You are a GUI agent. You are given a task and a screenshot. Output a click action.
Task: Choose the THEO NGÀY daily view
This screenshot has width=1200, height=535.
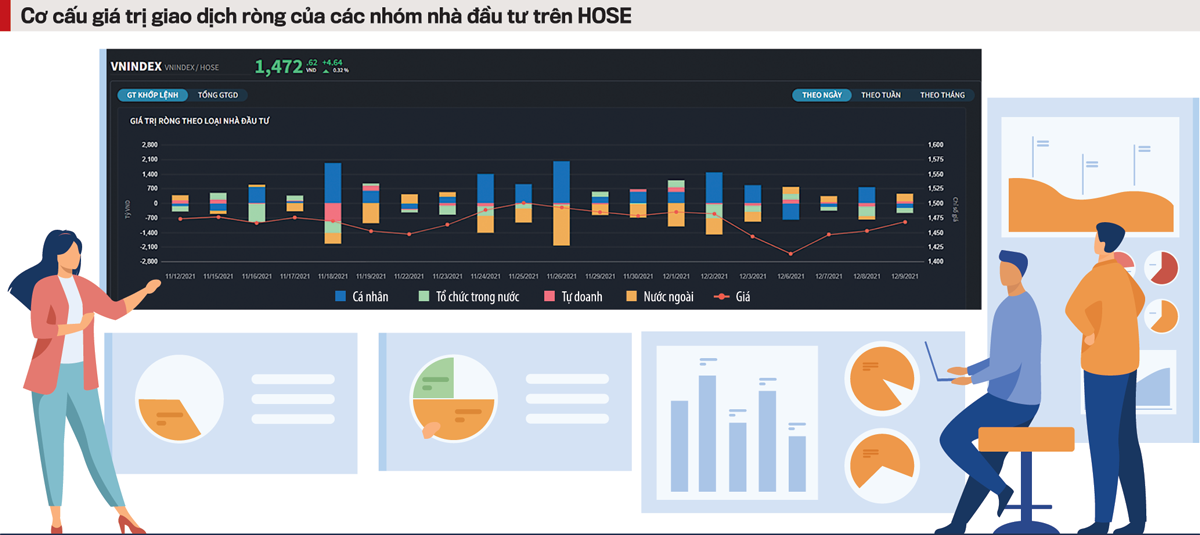pyautogui.click(x=822, y=95)
